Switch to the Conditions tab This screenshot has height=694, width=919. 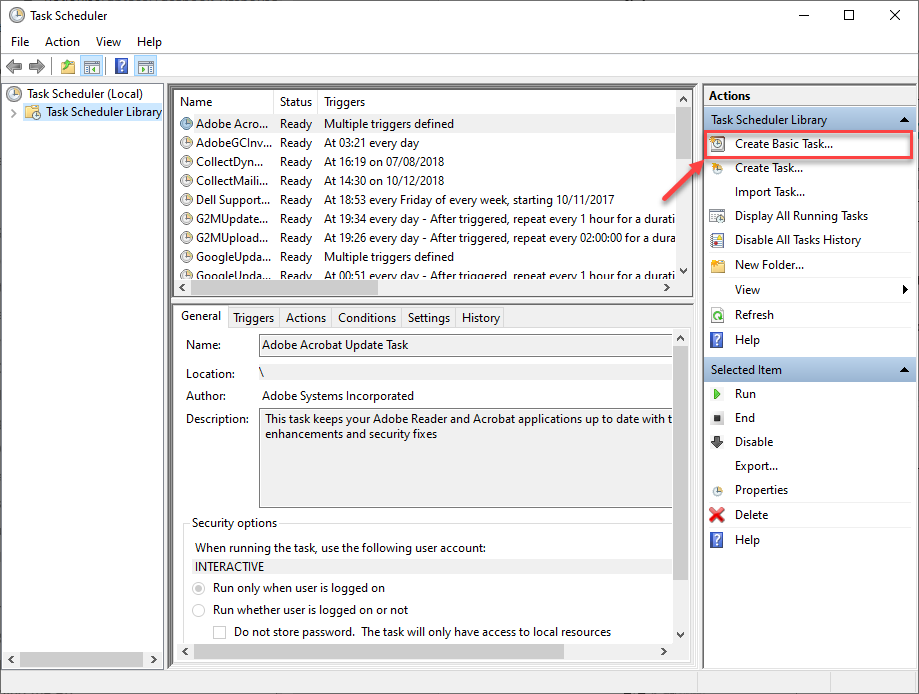367,318
